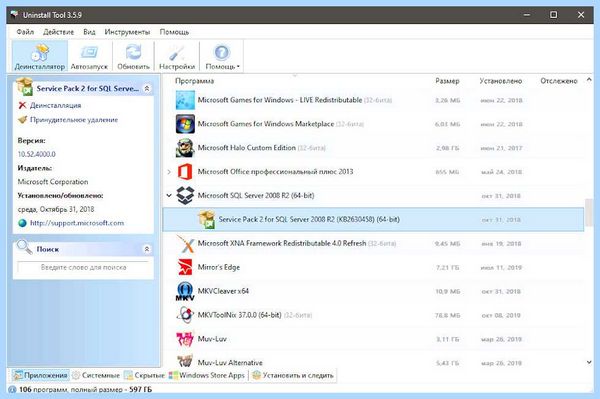This screenshot has height=399, width=600.
Task: Click the red X icon next to Деинсталляция
Action: click(x=22, y=105)
